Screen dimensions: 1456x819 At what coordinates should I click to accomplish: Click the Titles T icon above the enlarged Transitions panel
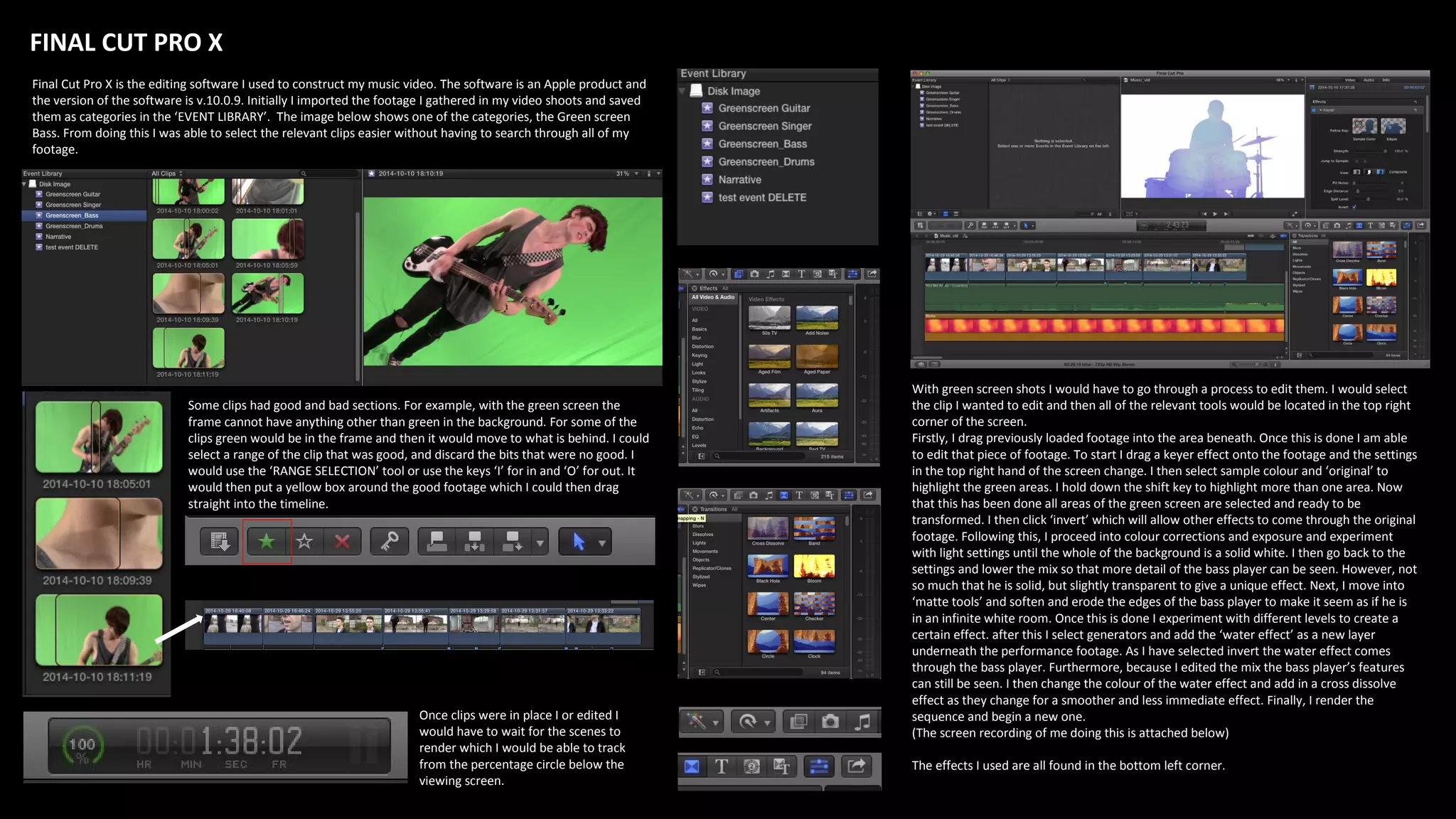[x=799, y=496]
